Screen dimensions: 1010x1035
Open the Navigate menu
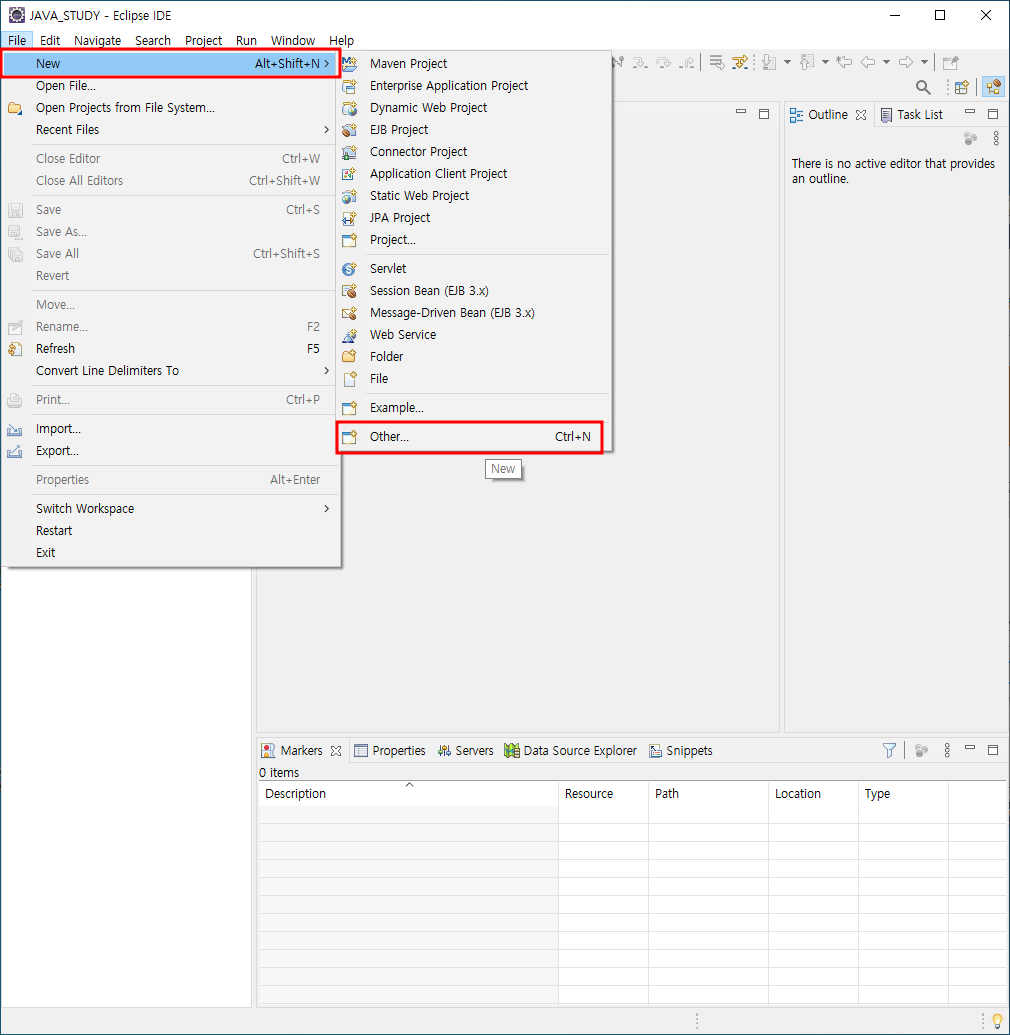pyautogui.click(x=98, y=40)
